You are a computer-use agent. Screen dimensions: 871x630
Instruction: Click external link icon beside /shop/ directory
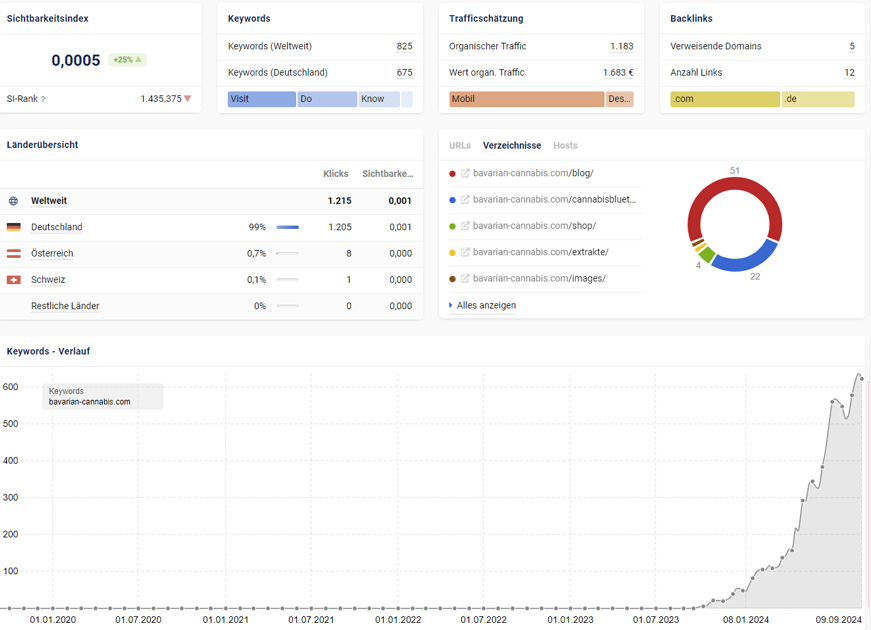(465, 226)
